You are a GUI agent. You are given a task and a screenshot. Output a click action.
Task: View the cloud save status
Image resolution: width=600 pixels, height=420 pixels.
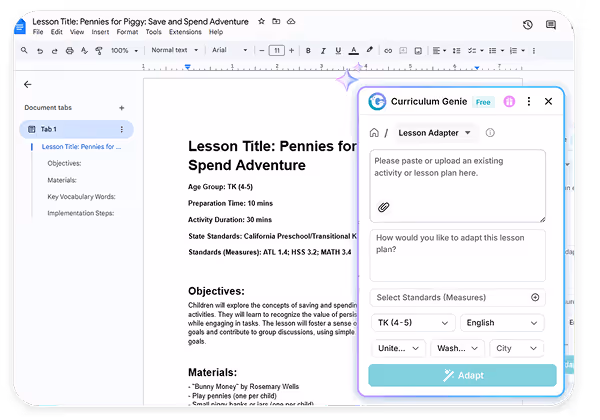[291, 21]
